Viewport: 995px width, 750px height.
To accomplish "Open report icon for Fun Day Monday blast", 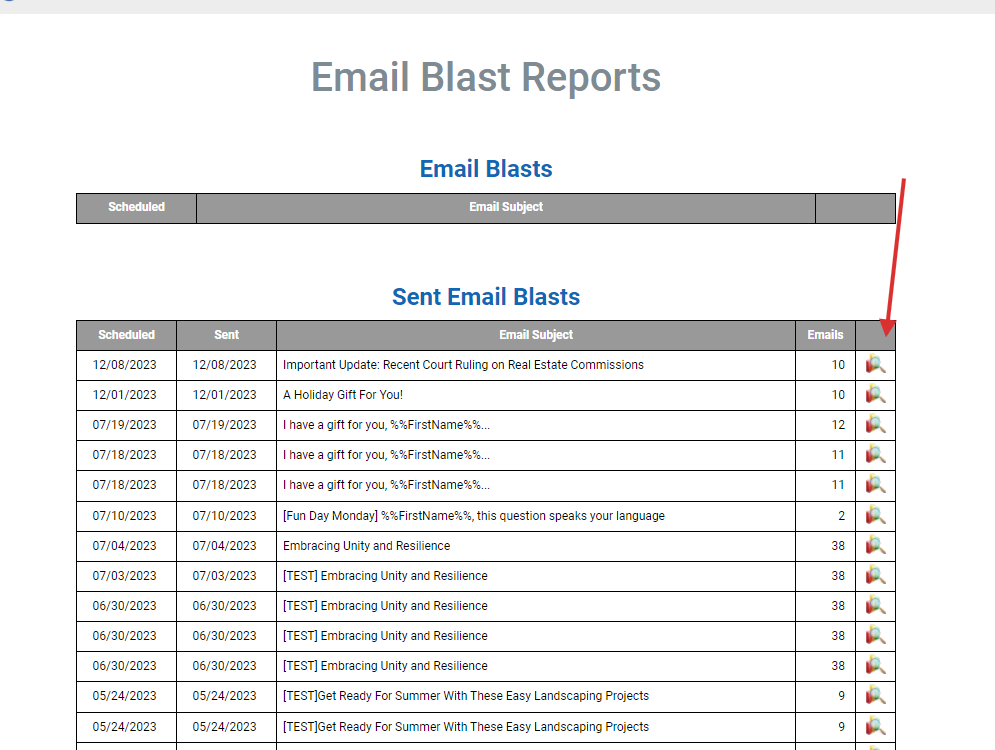I will point(875,515).
